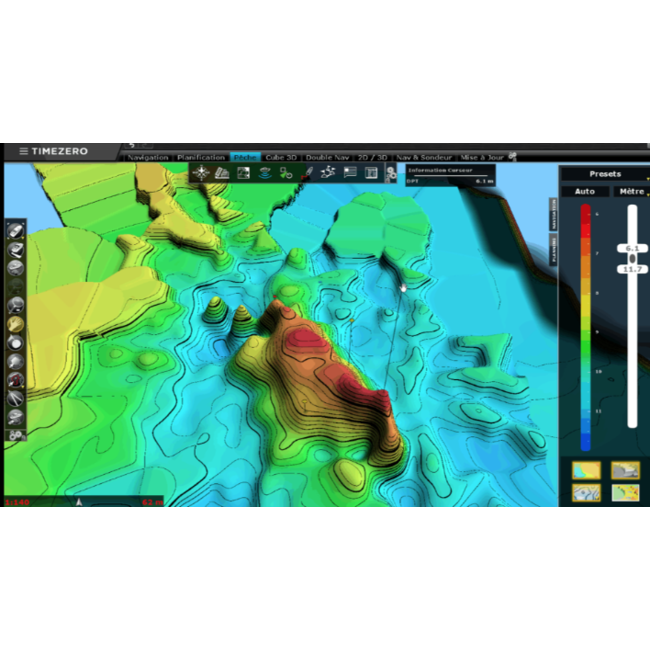Click the compass rose icon in the top ribbon
This screenshot has height=650, width=650.
201,173
